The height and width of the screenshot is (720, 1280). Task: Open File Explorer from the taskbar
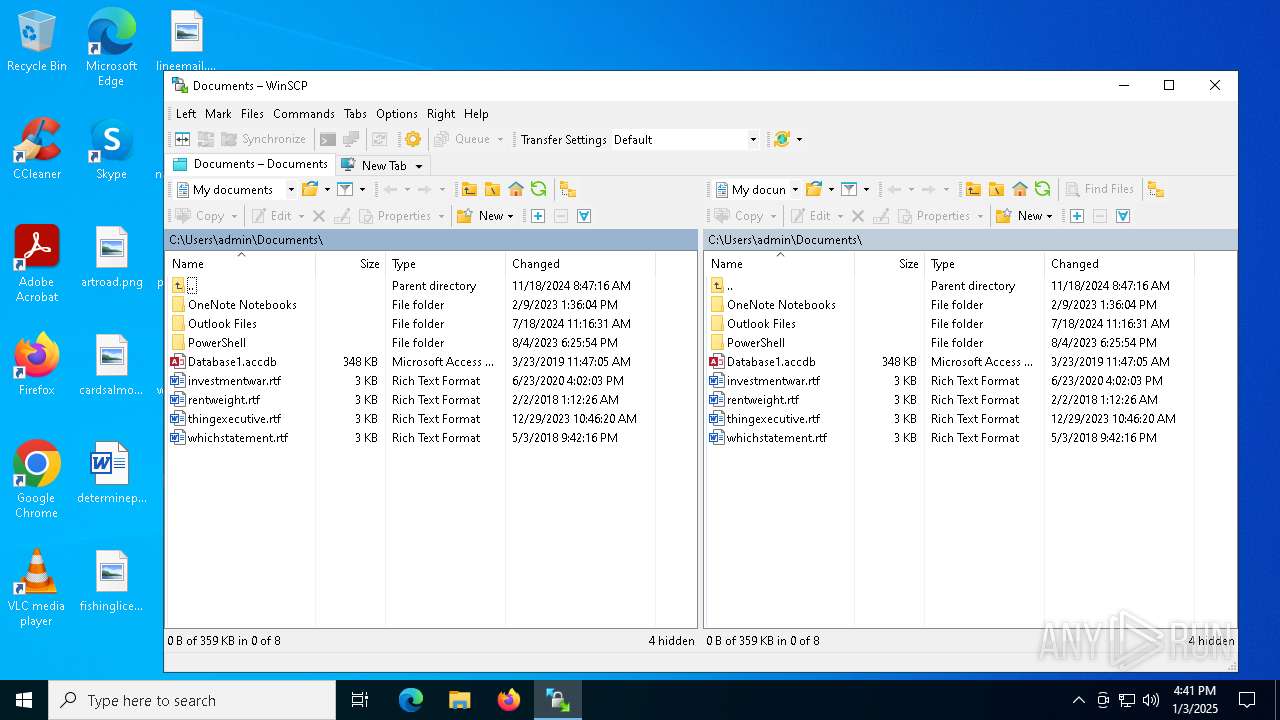point(459,700)
